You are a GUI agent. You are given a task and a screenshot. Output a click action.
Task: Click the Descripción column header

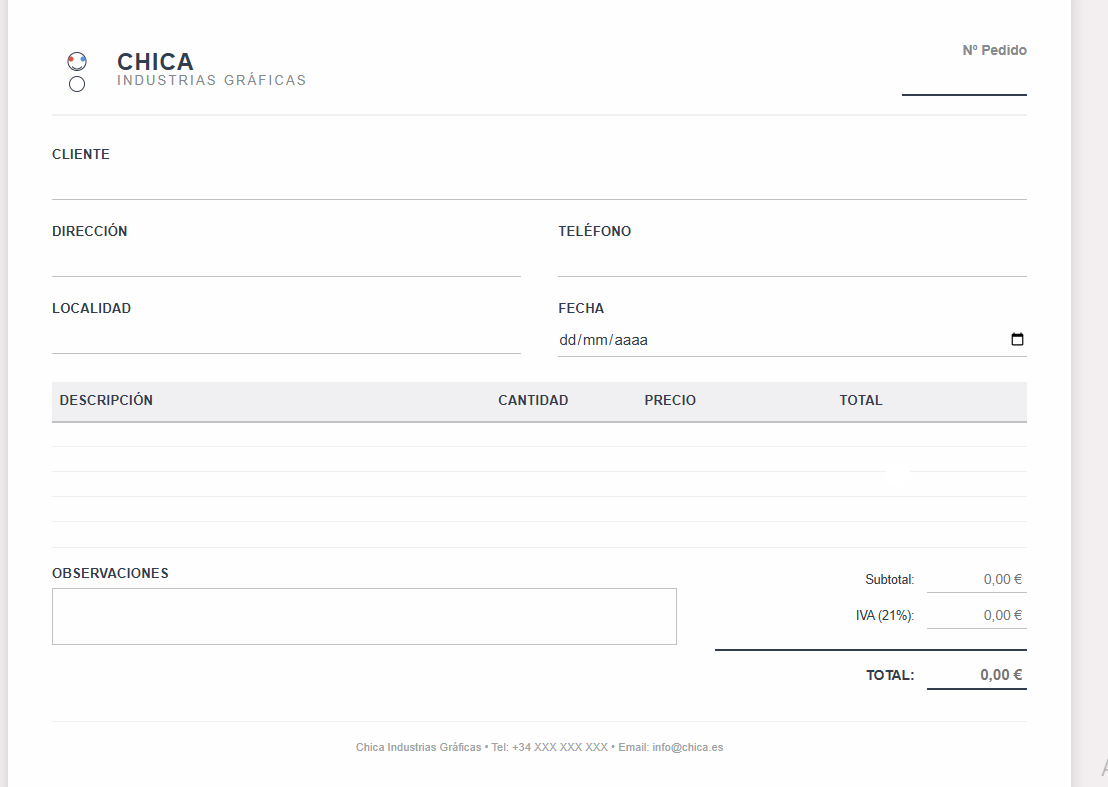(106, 400)
